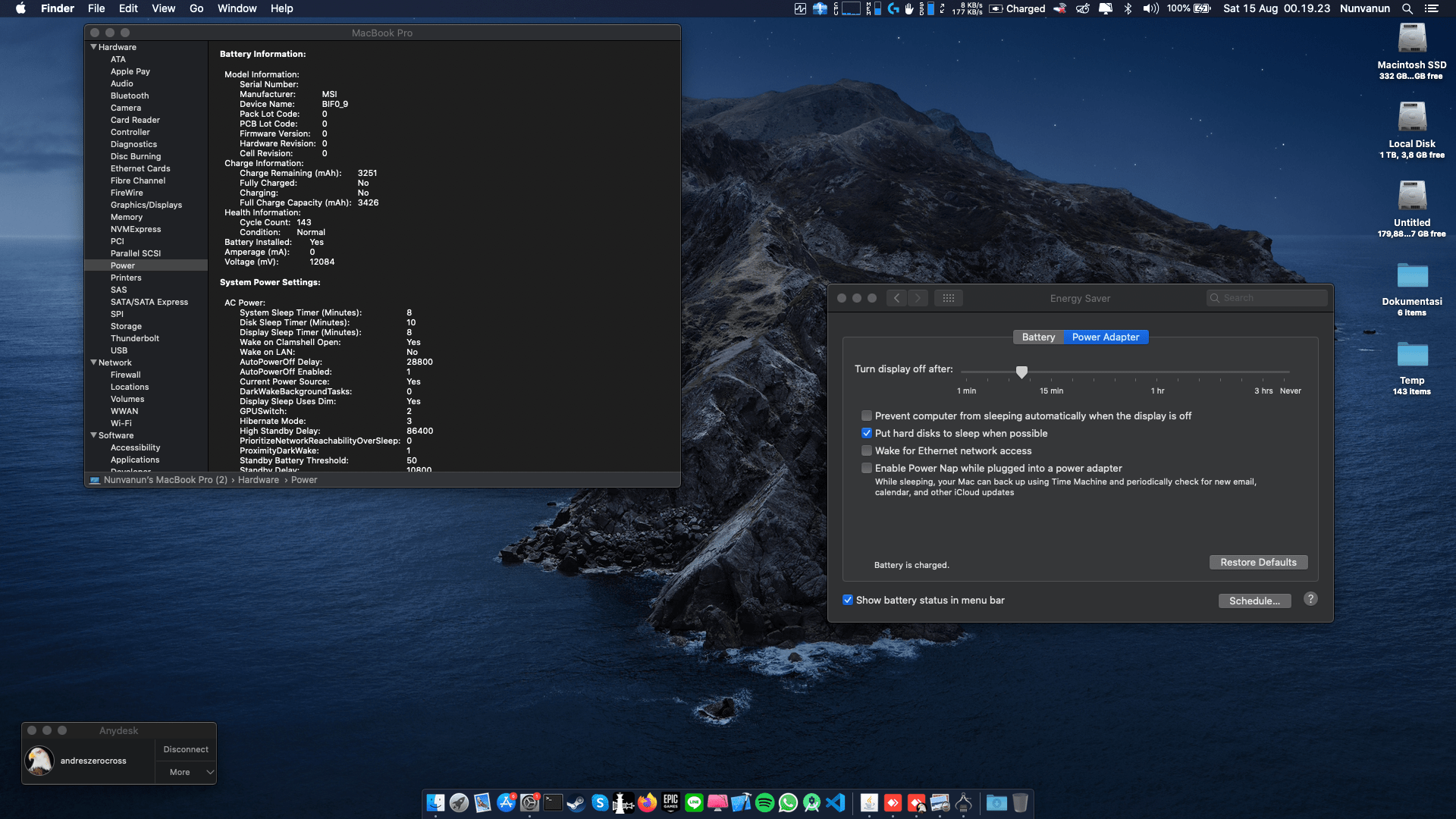Click the grid Show All icon in Energy Saver
This screenshot has height=819, width=1456.
click(948, 298)
